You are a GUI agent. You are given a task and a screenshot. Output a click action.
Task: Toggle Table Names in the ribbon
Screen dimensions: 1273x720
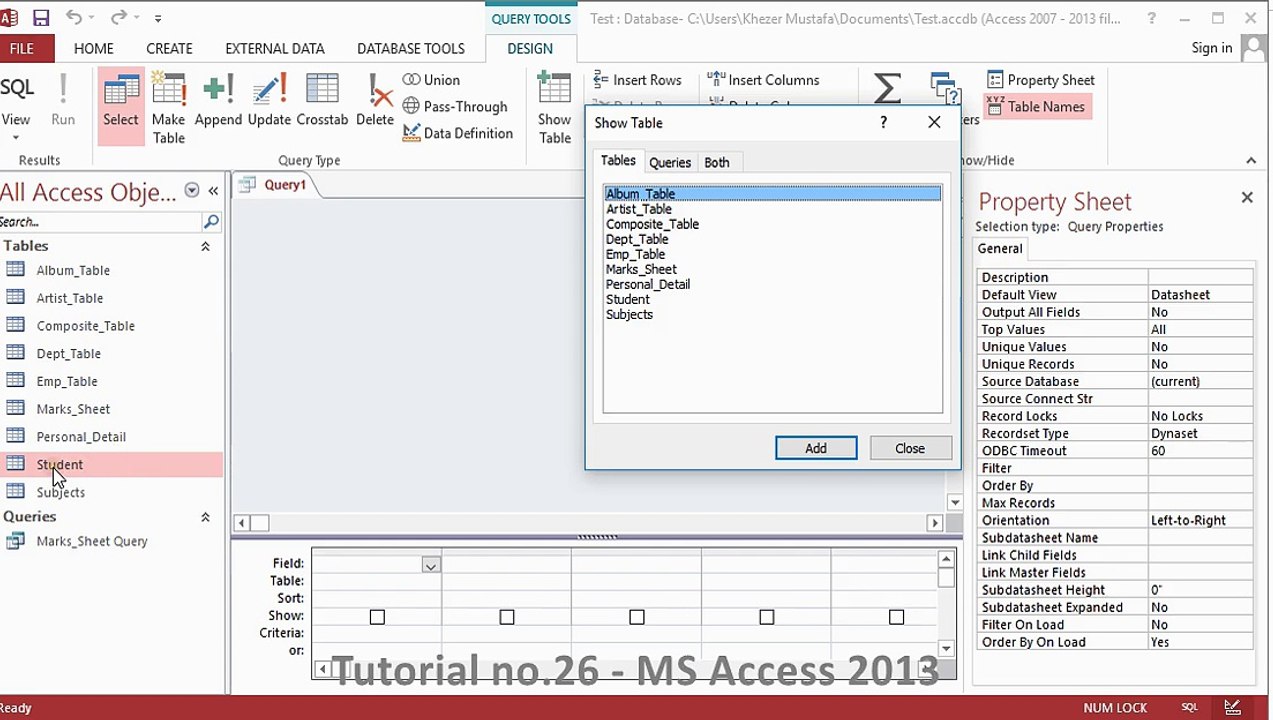1036,107
